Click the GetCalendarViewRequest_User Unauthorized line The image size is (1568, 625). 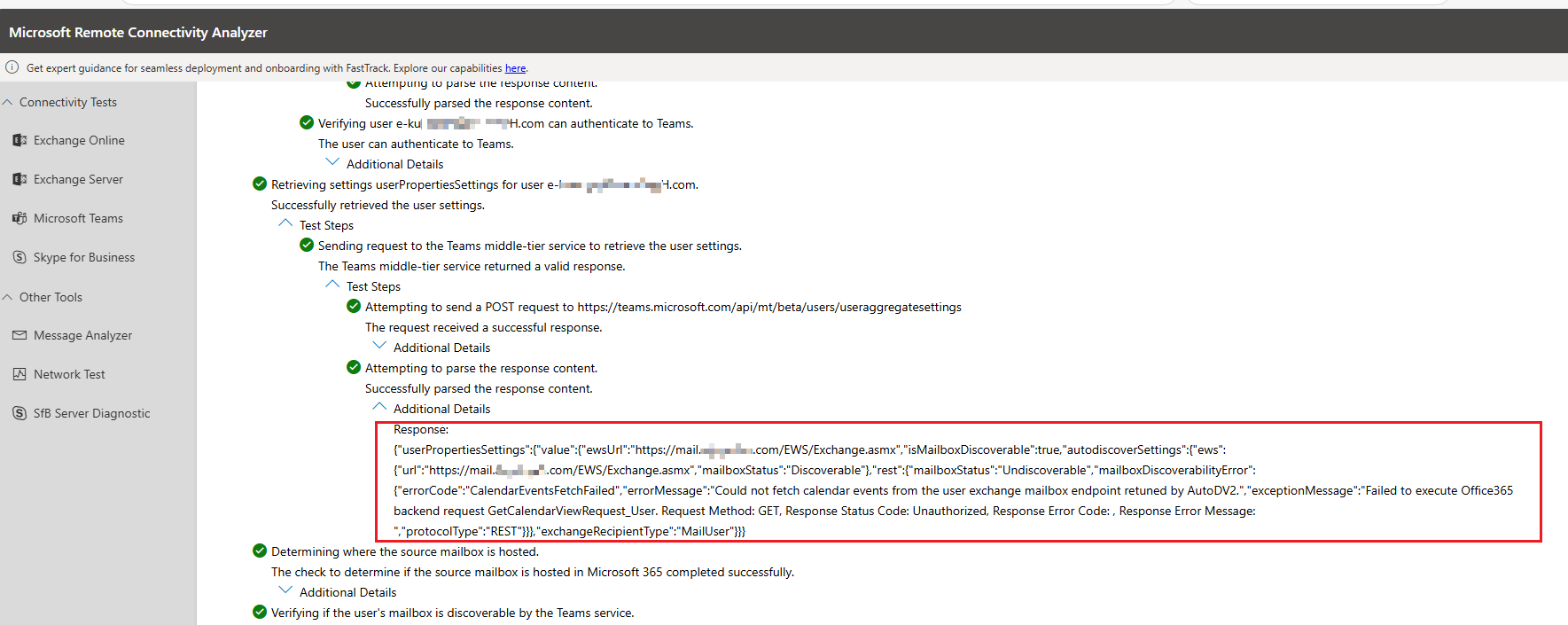pyautogui.click(x=824, y=511)
